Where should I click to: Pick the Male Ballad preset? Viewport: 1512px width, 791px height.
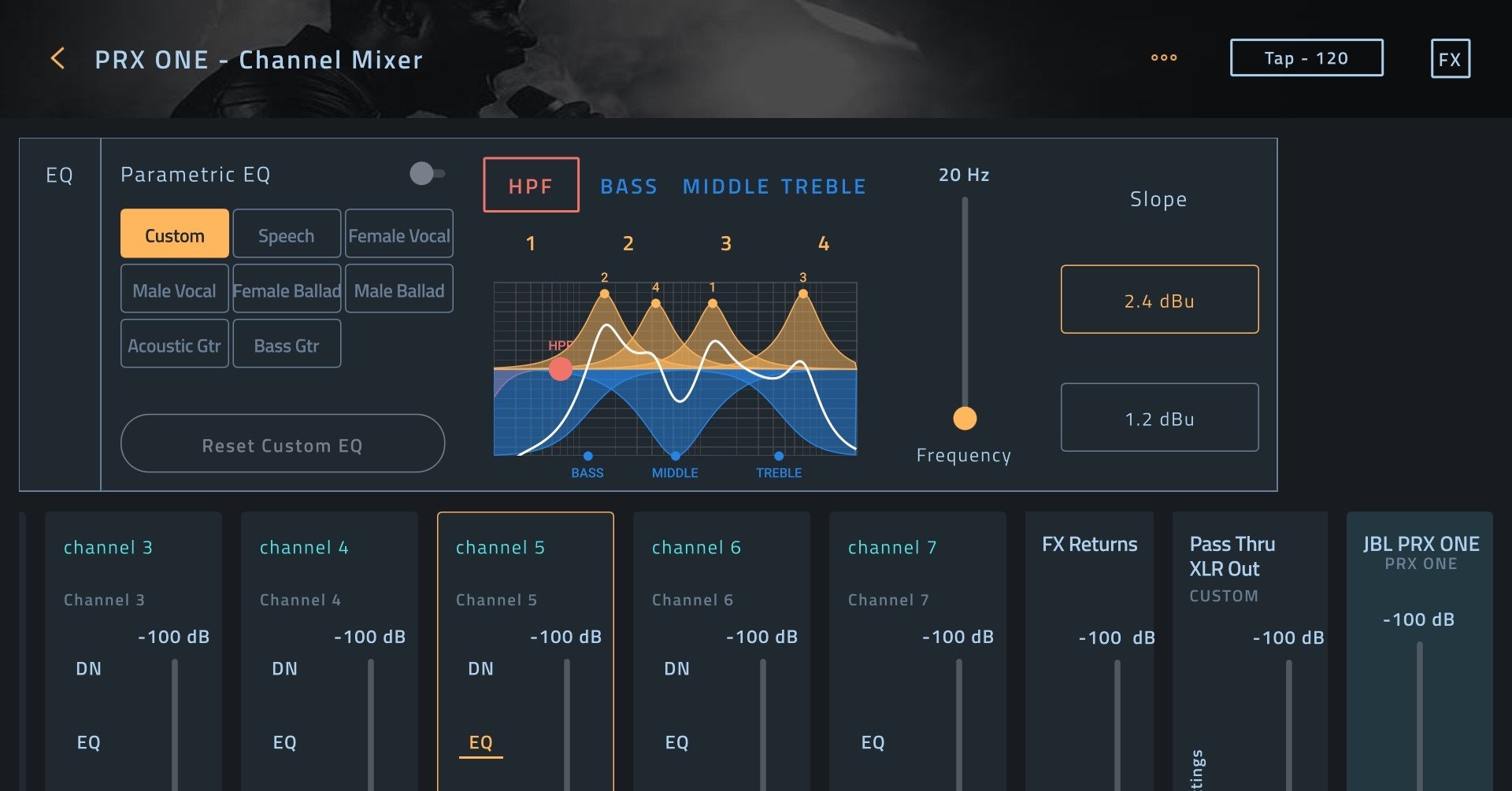(399, 289)
